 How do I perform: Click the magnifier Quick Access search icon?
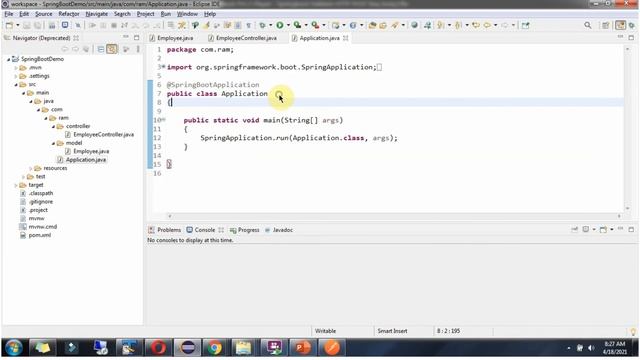(588, 25)
